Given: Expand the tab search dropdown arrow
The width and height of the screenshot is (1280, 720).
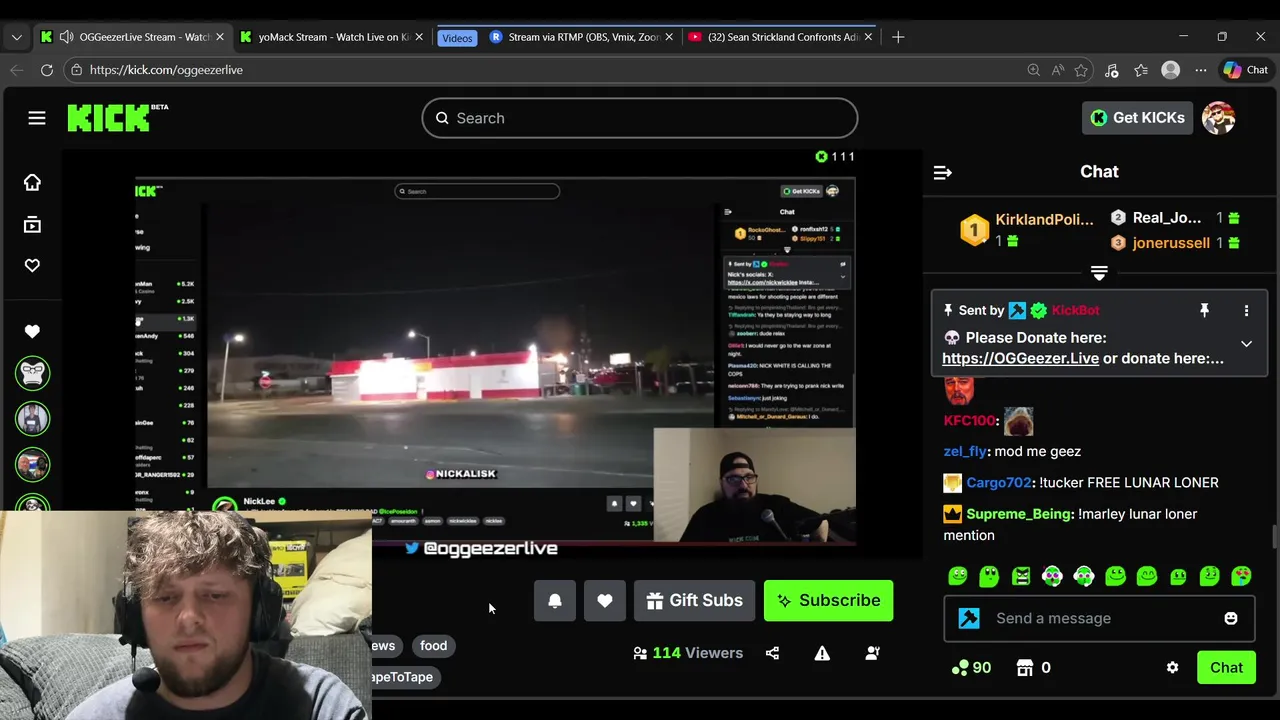Looking at the screenshot, I should click(16, 37).
